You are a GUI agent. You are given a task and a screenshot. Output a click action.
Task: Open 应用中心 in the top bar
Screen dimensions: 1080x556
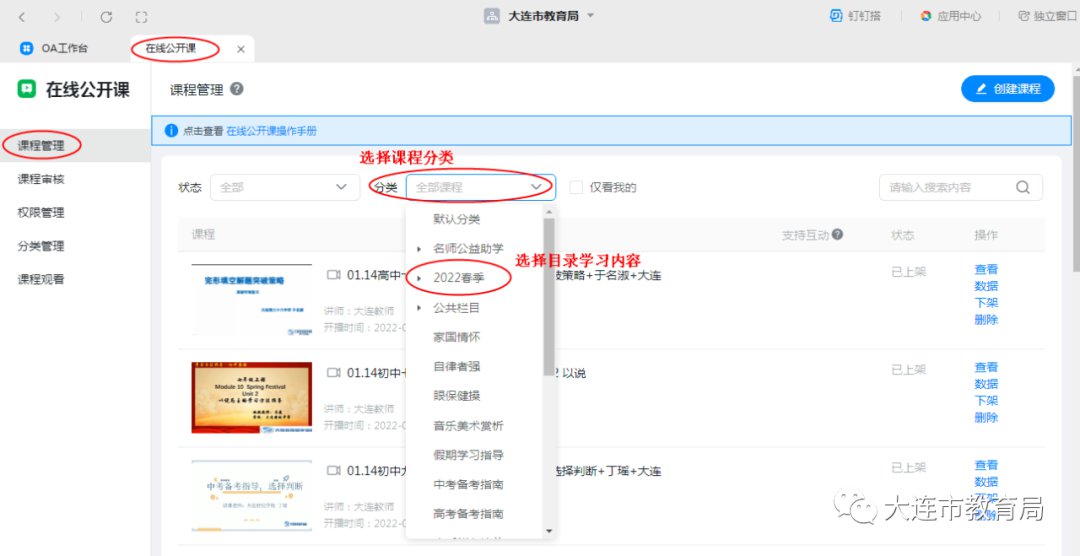(950, 16)
